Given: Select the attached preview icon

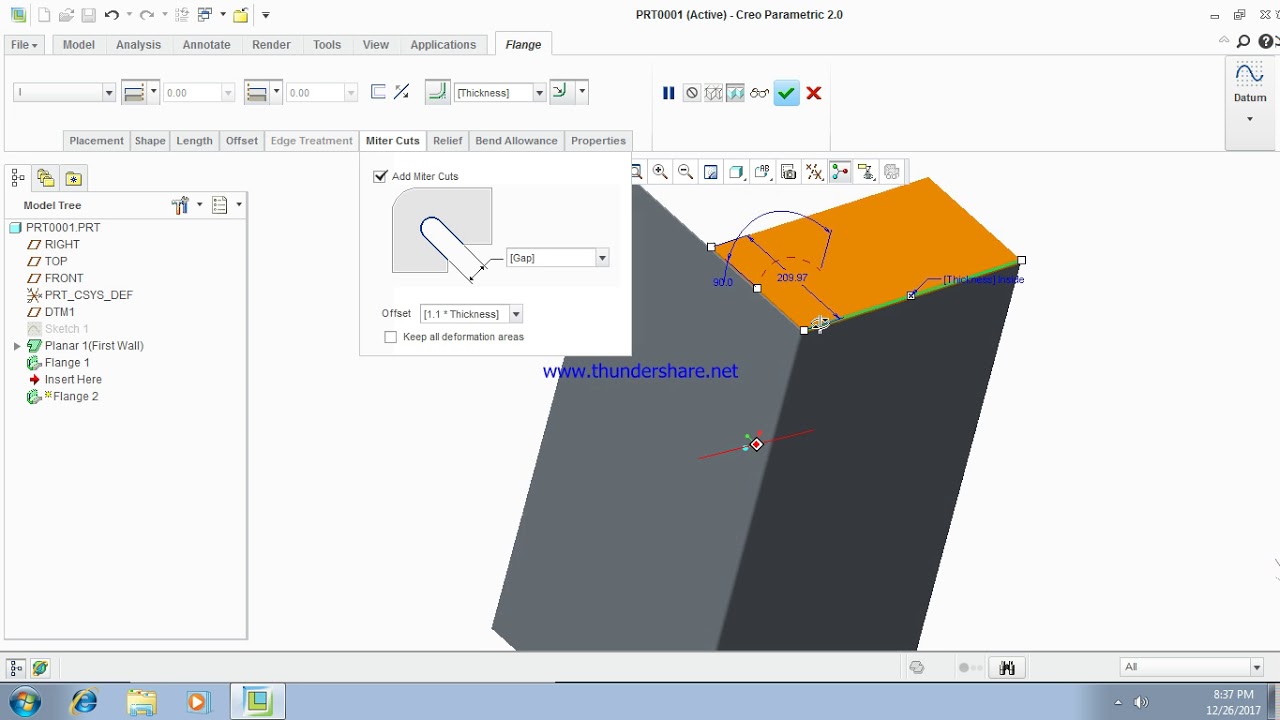Looking at the screenshot, I should point(735,93).
